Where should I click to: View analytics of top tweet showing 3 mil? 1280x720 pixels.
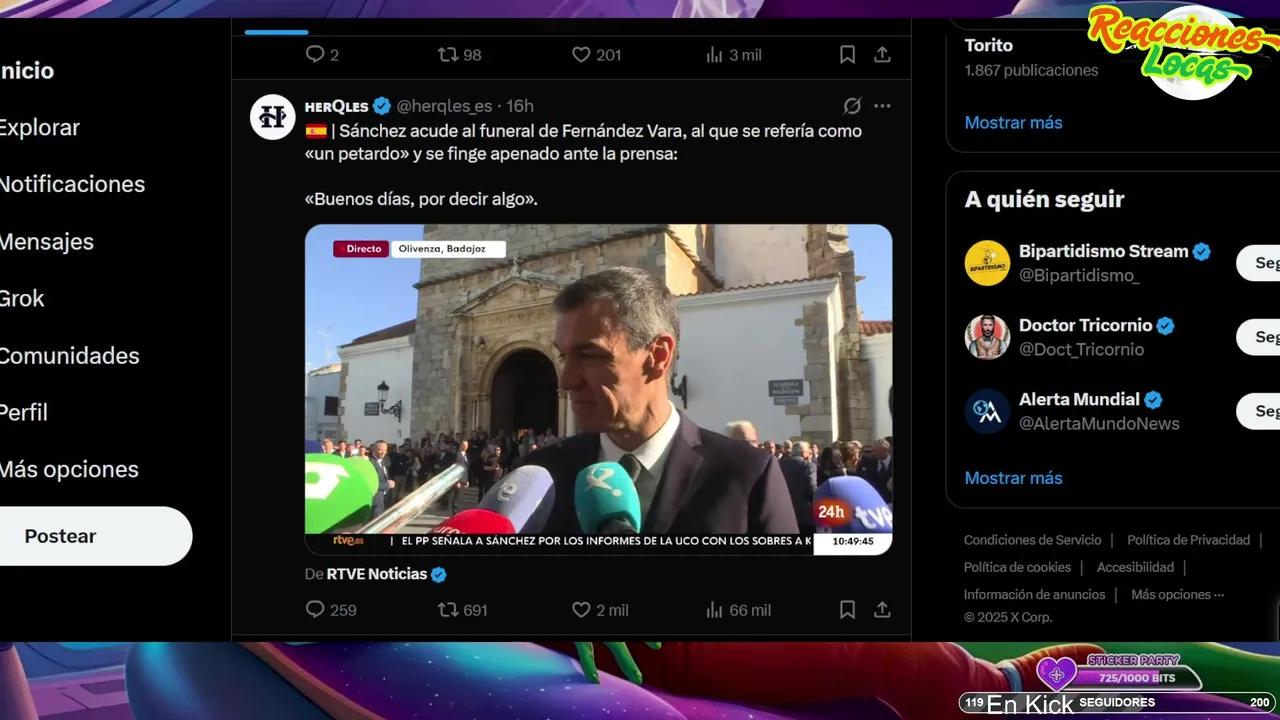click(733, 55)
